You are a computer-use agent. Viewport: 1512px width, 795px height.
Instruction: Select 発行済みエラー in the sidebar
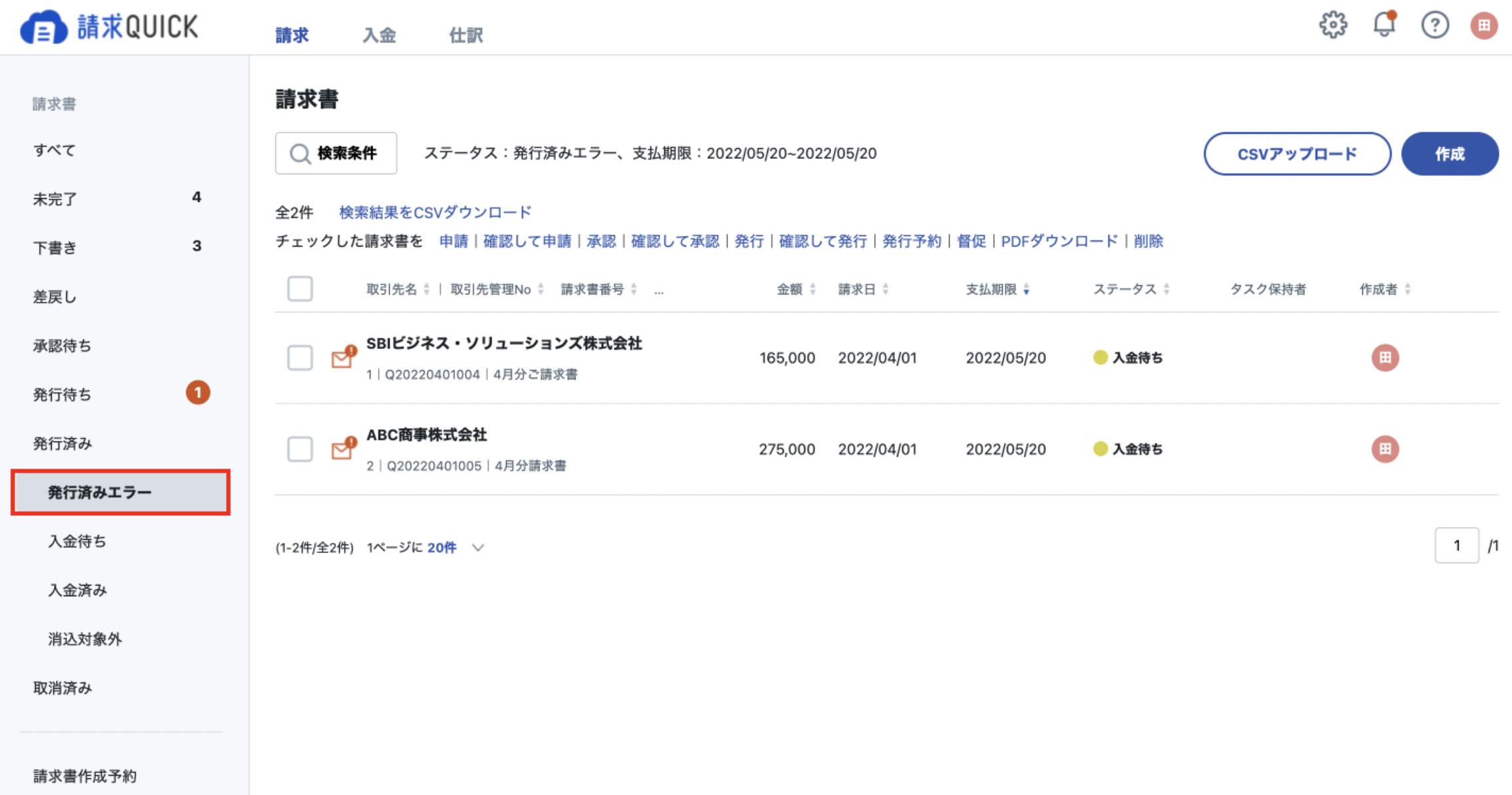pos(120,492)
